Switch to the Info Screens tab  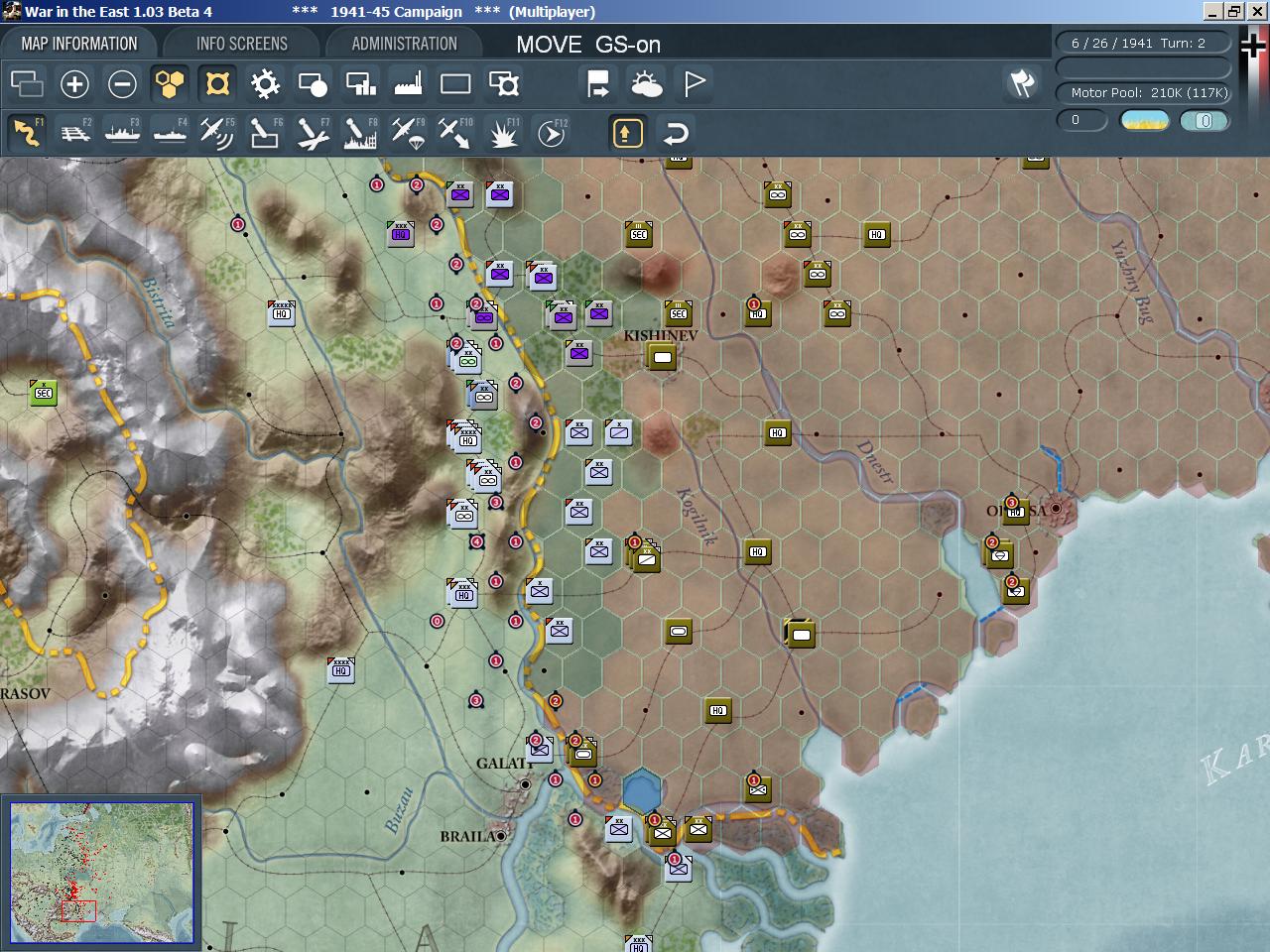coord(242,44)
